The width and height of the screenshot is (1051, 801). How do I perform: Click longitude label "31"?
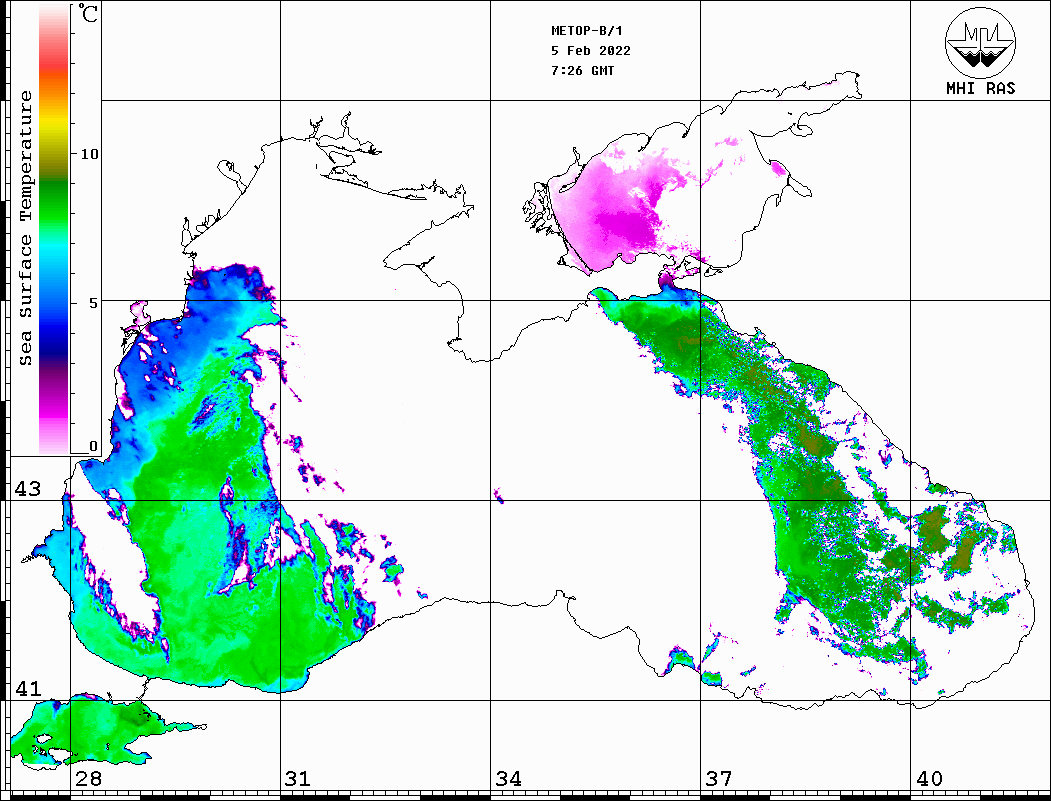point(298,778)
